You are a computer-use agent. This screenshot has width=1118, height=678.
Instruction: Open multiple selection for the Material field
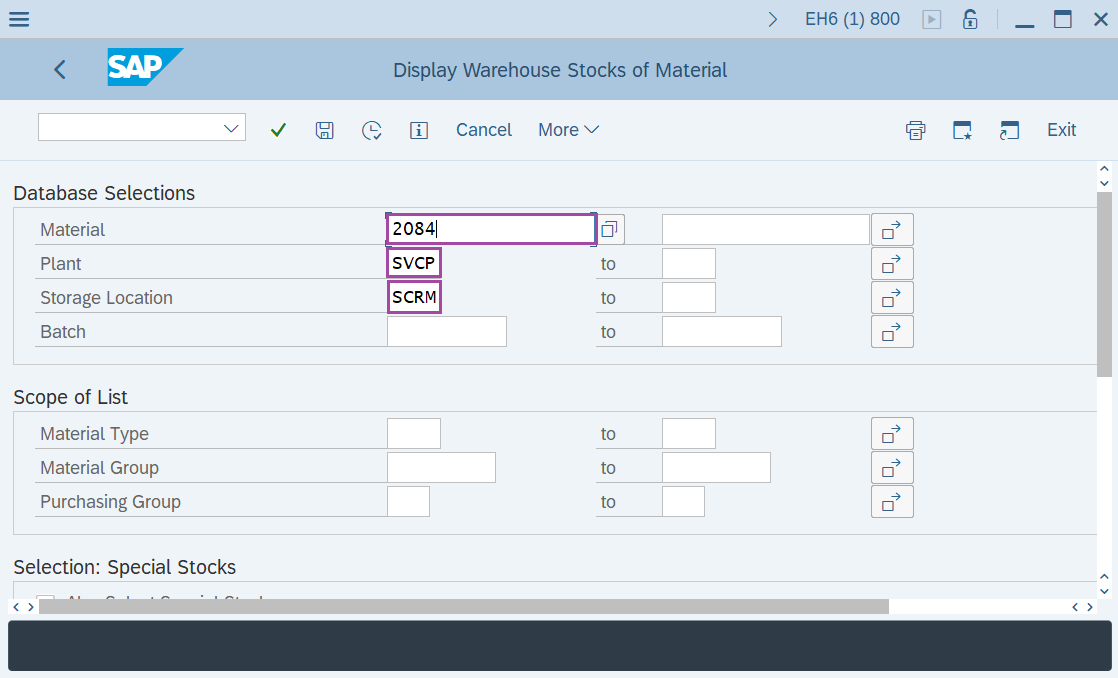[x=892, y=229]
